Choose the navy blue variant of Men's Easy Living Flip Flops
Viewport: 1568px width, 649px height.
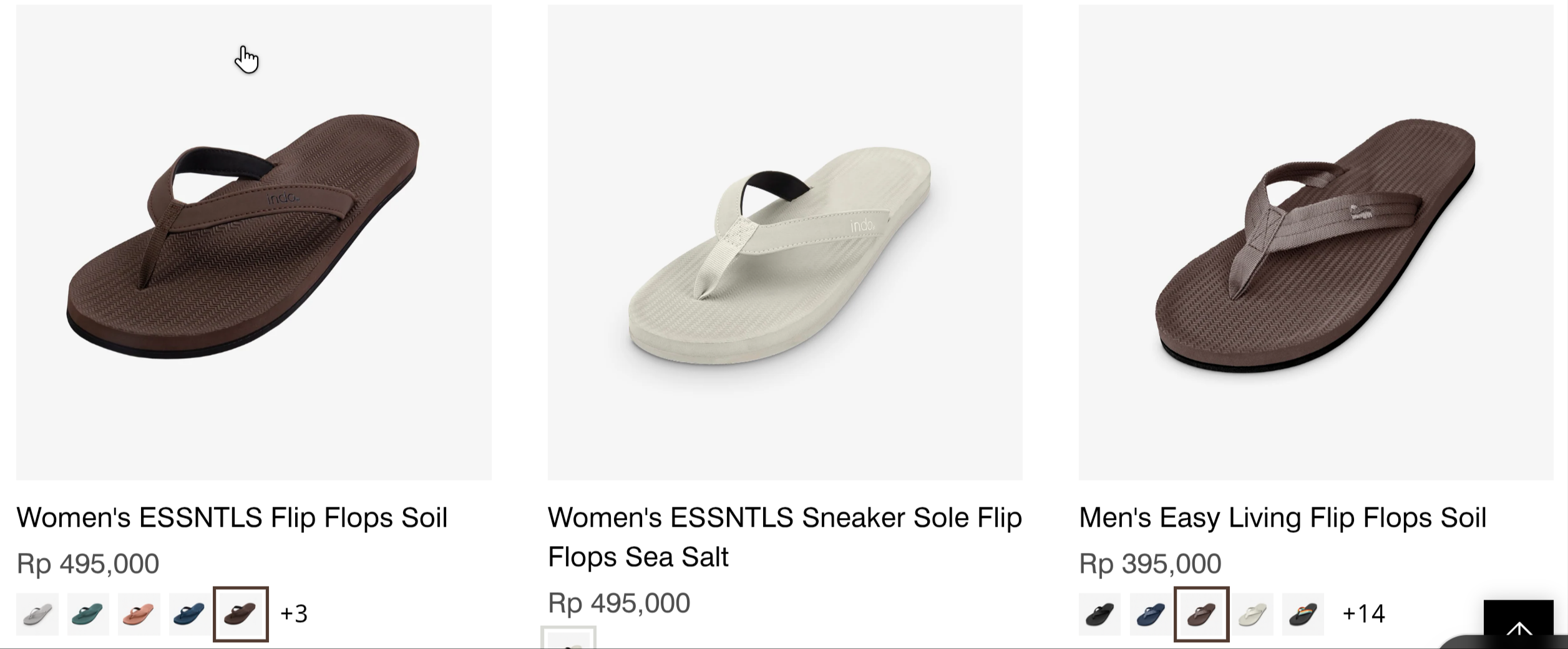point(1151,614)
